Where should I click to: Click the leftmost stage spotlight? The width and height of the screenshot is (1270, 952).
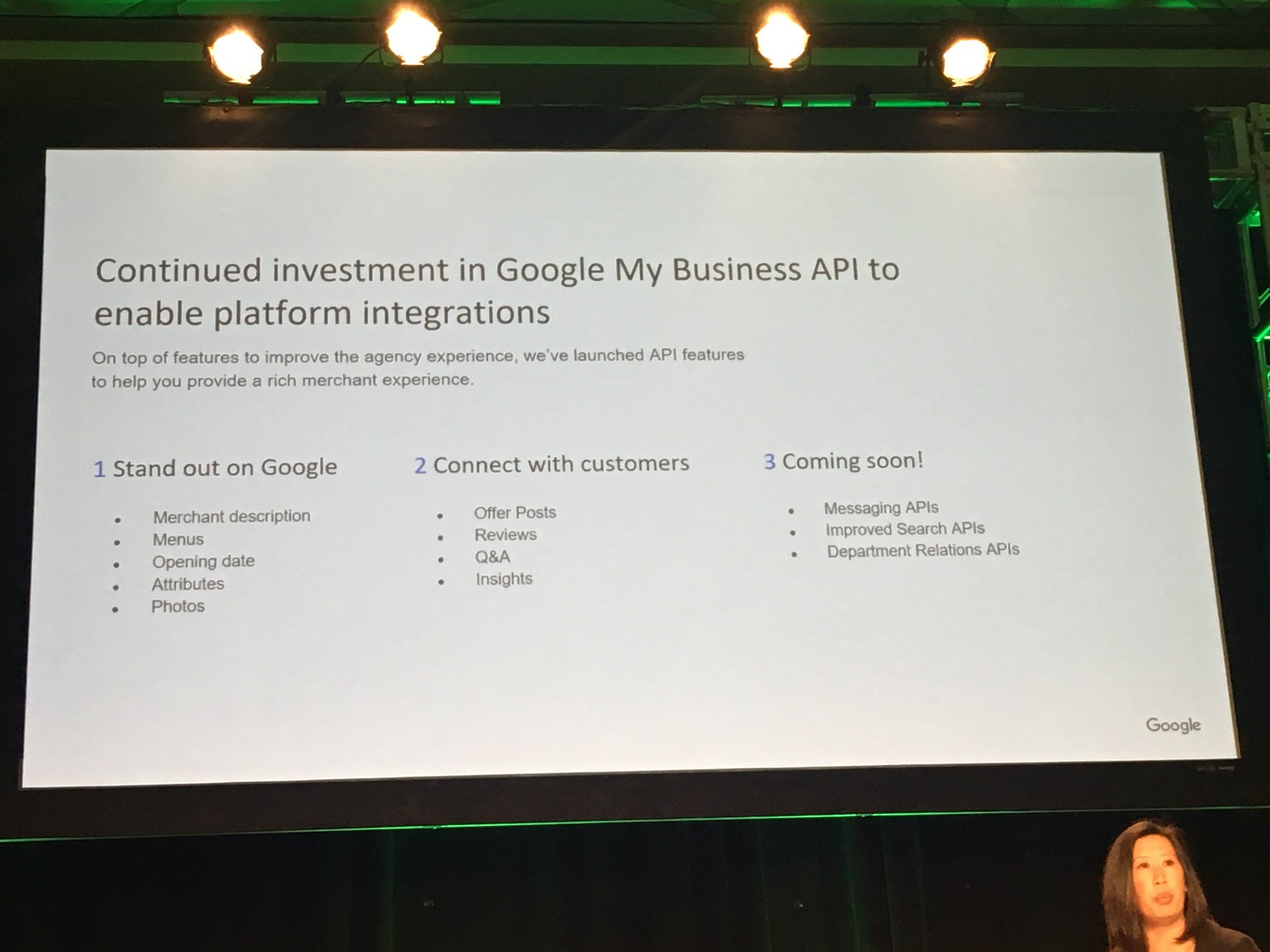[x=236, y=56]
